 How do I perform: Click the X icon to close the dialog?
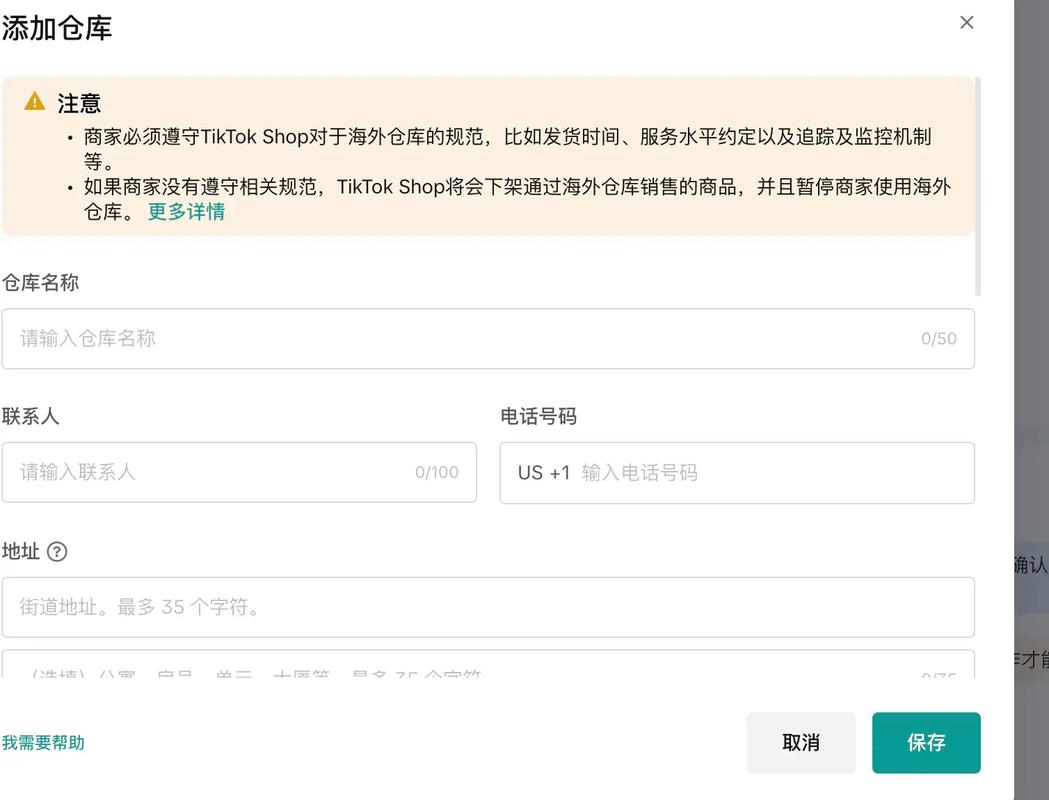[x=966, y=21]
